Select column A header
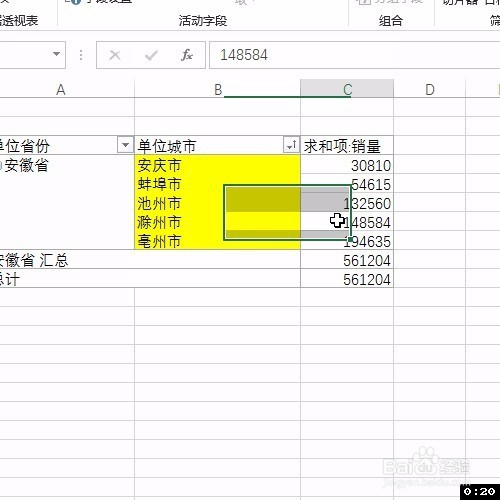Screen dimensions: 500x500 (x=60, y=90)
